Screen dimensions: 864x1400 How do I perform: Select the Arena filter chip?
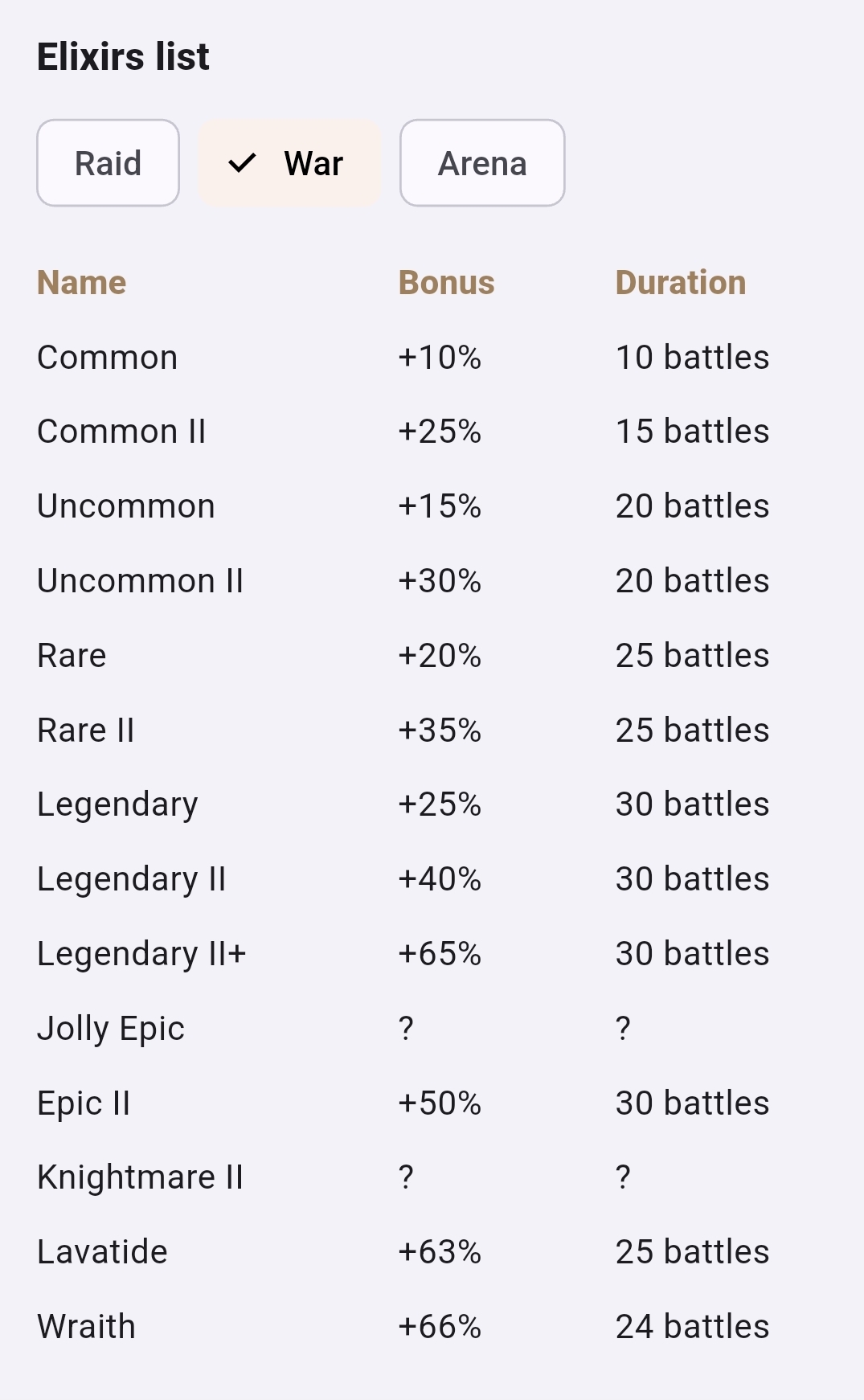[482, 163]
